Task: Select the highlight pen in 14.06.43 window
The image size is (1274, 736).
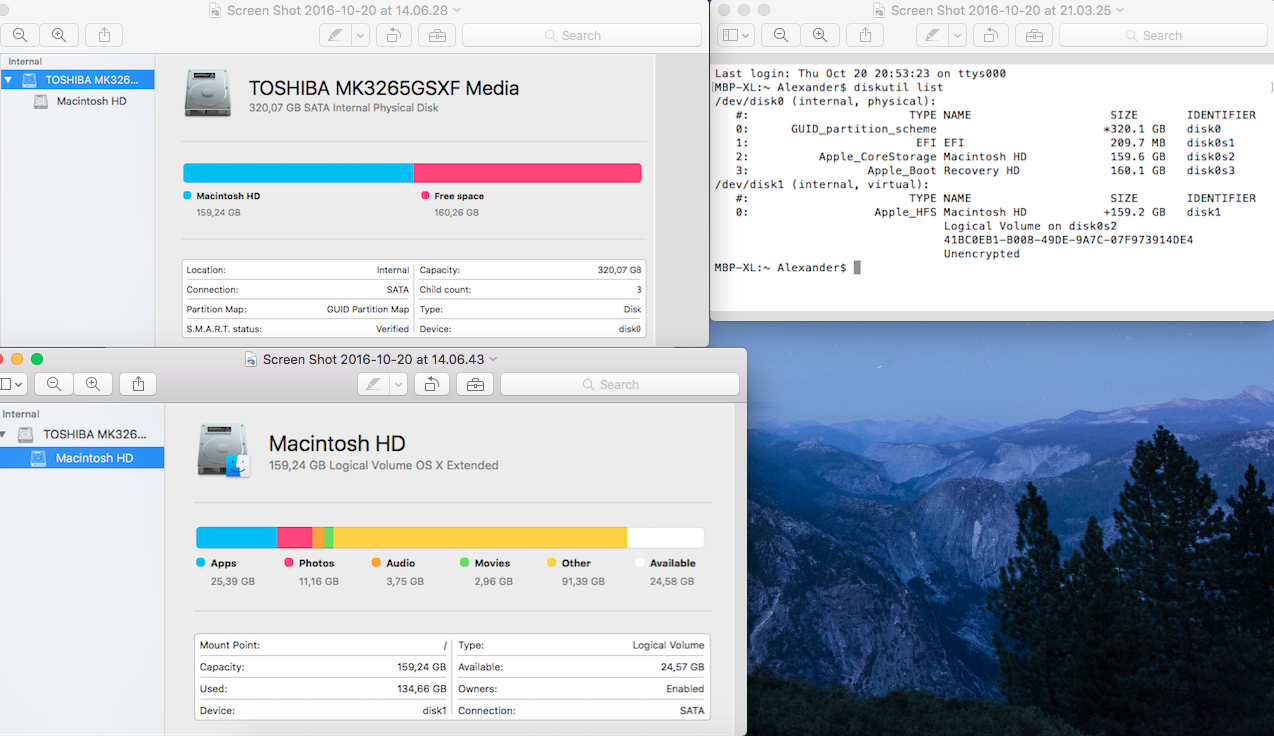Action: coord(374,384)
